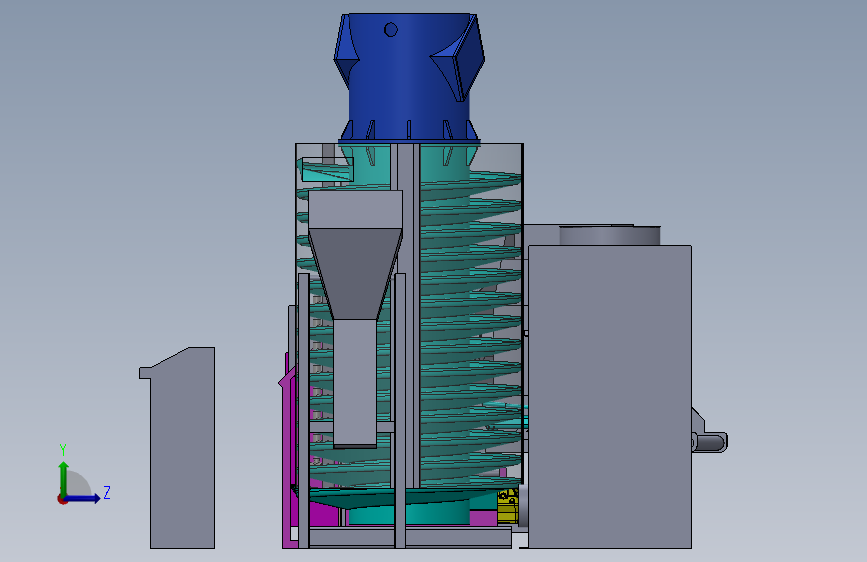This screenshot has height=562, width=867.
Task: Click the red origin dot of the triad
Action: tap(62, 499)
